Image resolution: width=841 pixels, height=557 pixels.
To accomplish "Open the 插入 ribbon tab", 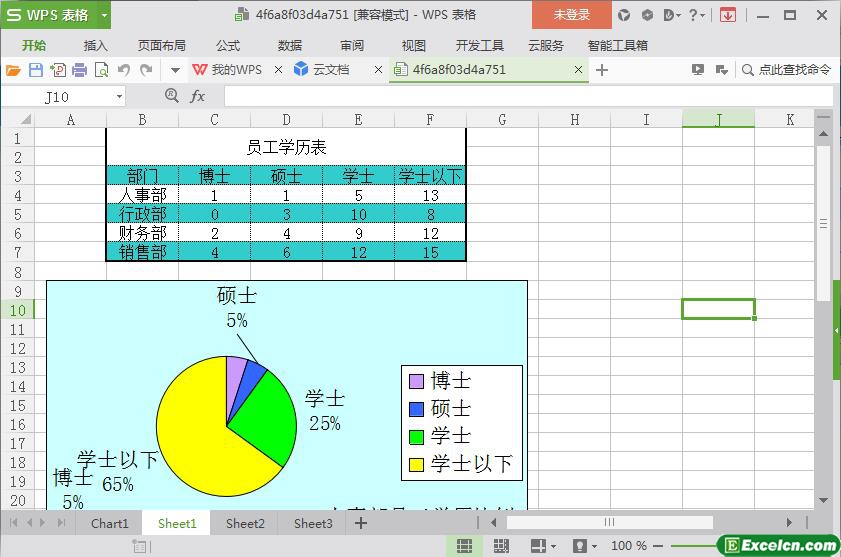I will tap(96, 45).
